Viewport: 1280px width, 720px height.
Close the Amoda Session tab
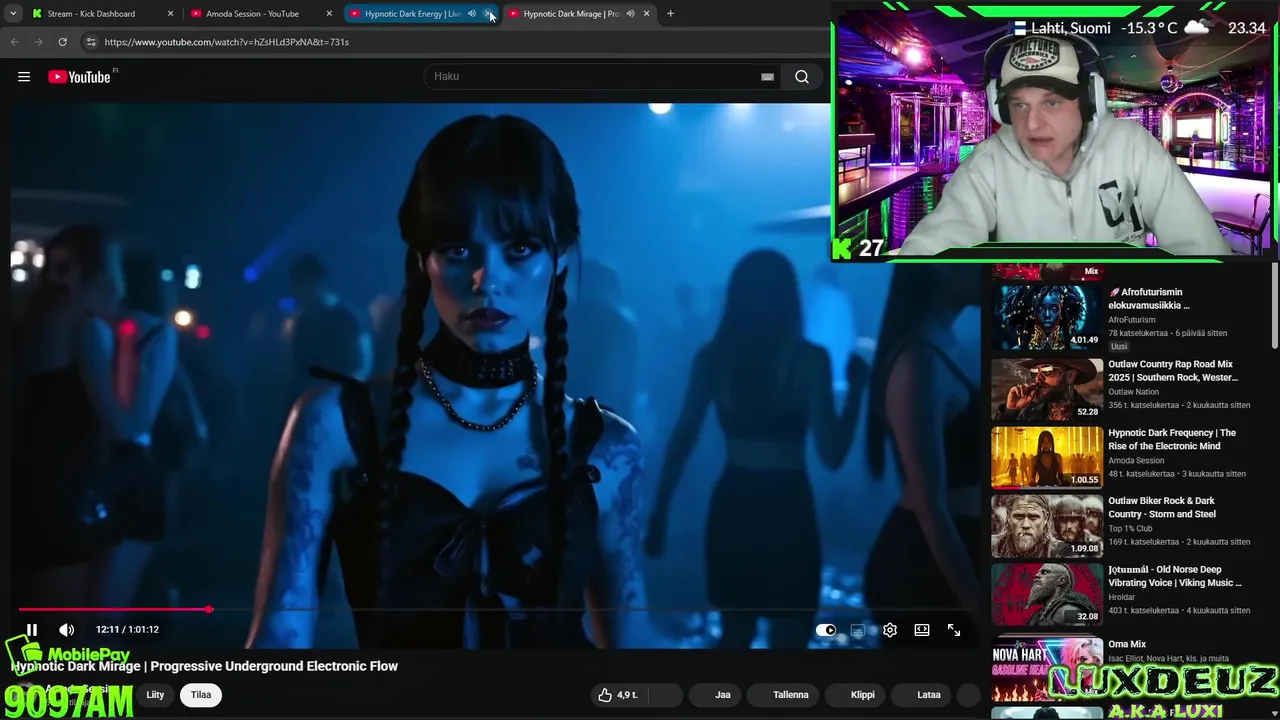[329, 14]
